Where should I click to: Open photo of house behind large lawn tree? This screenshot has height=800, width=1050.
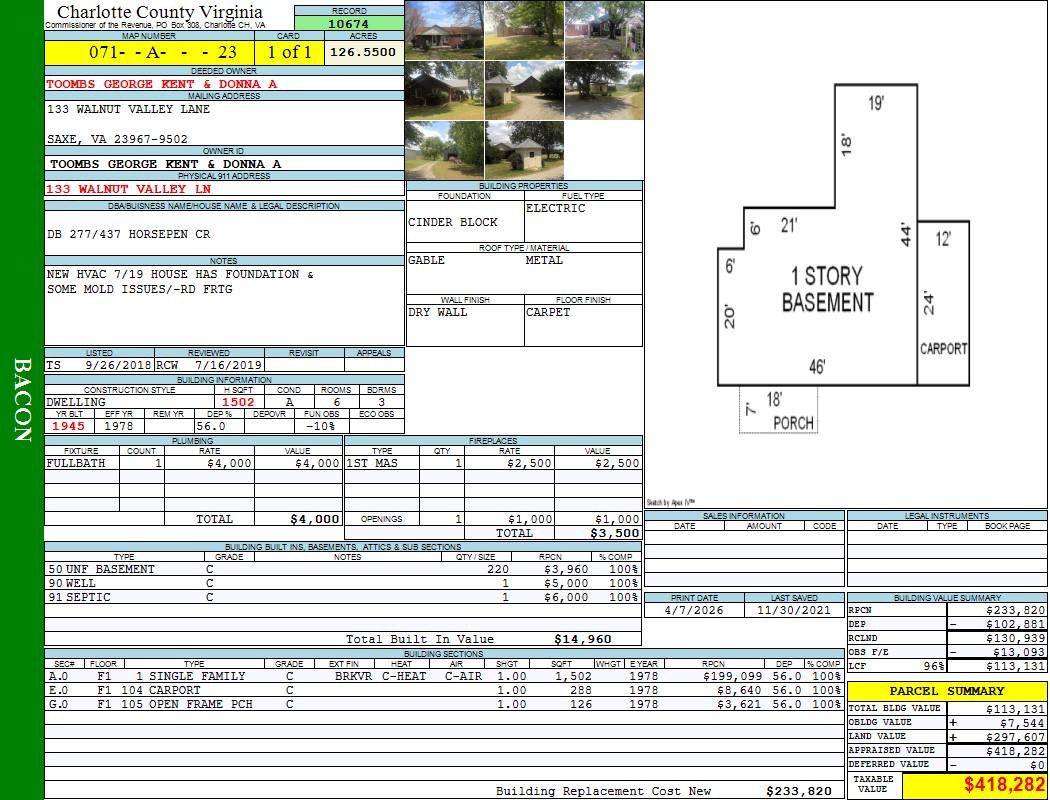pos(524,30)
